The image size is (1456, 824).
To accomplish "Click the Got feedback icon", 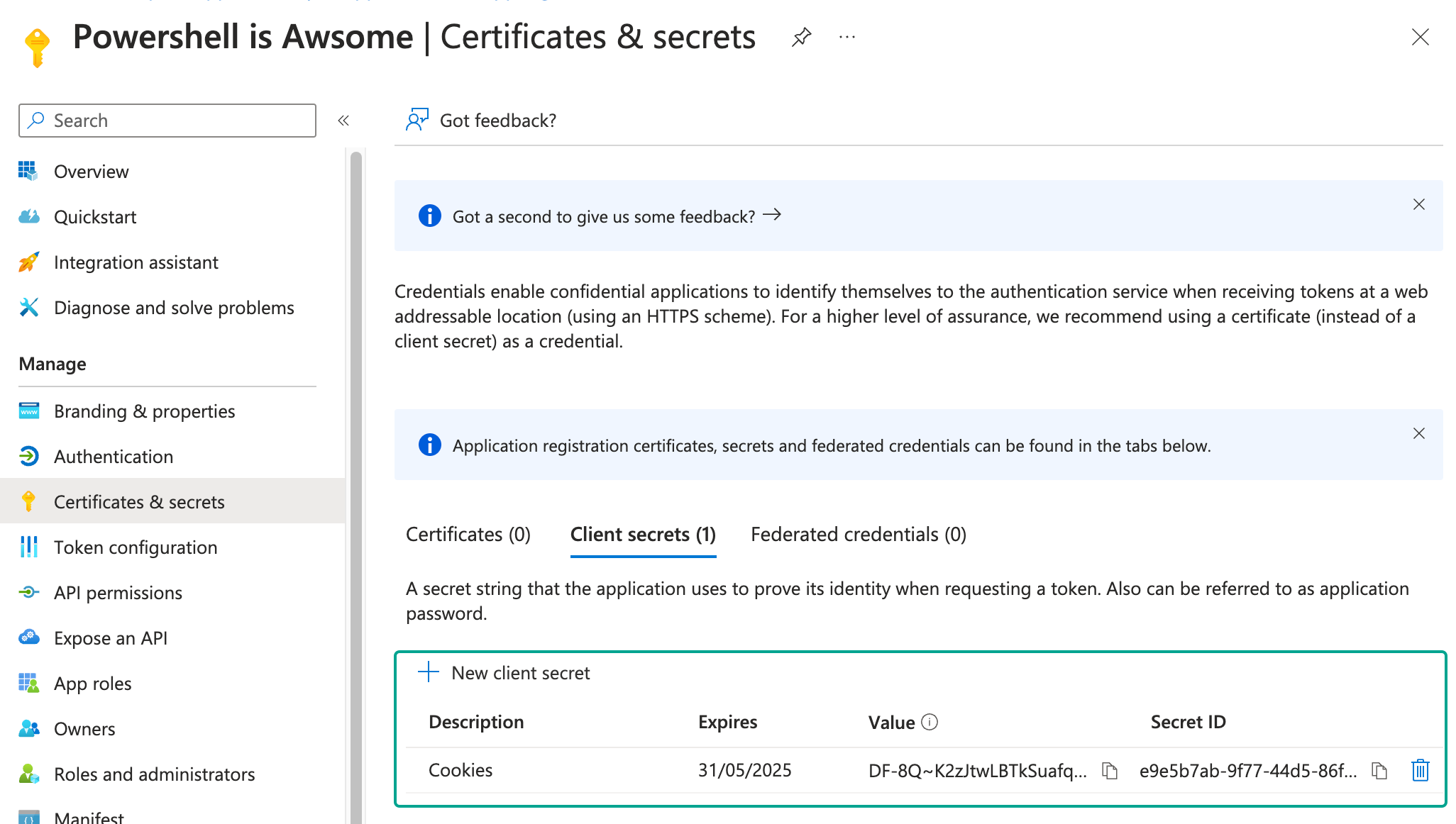I will pos(417,120).
